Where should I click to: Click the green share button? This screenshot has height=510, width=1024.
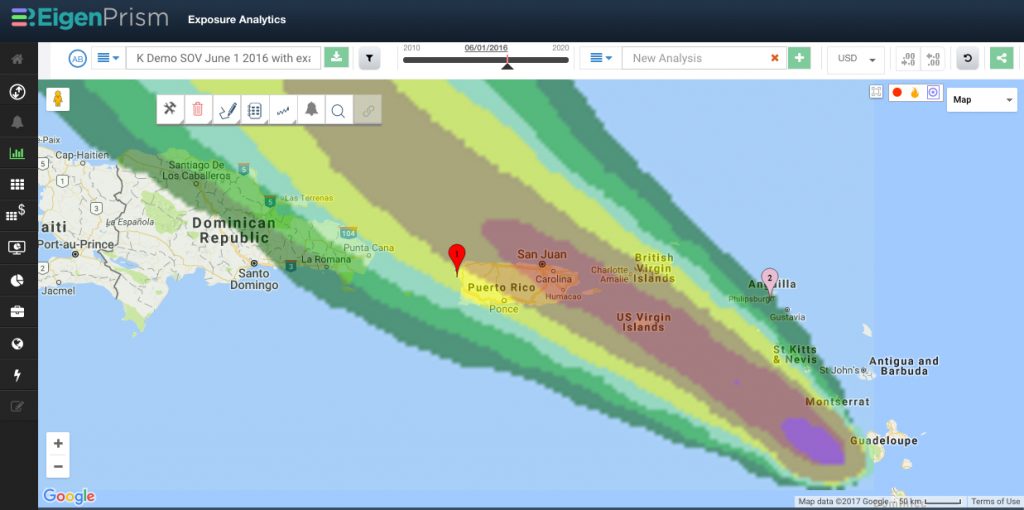coord(1001,58)
